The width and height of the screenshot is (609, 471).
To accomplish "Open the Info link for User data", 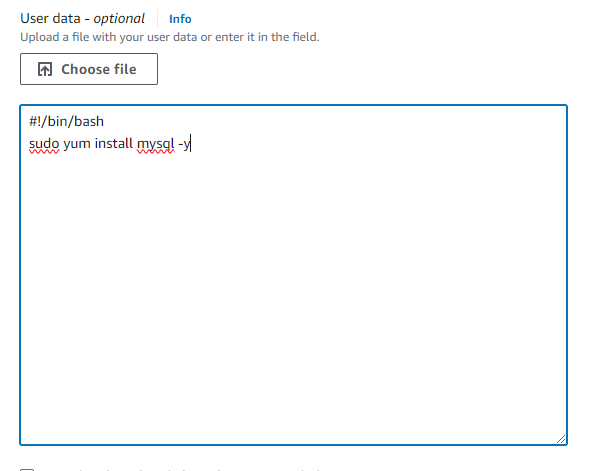I will [180, 19].
